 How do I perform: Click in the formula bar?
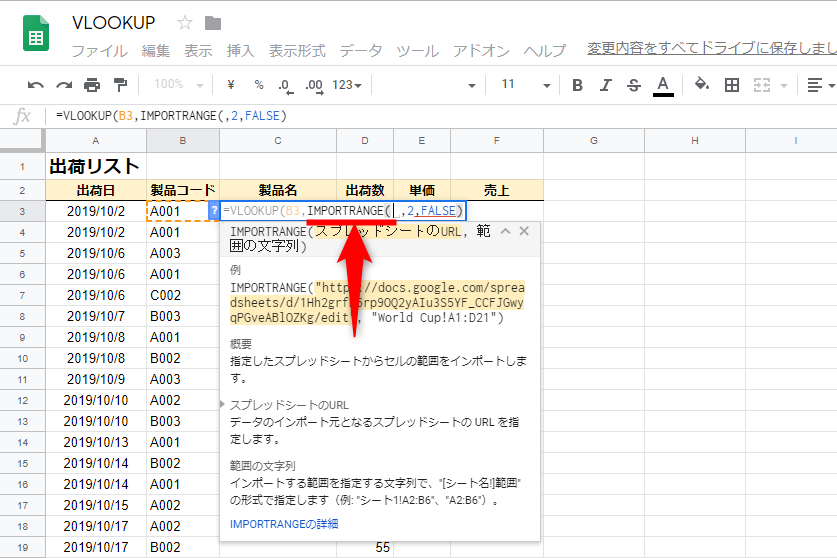tap(443, 116)
